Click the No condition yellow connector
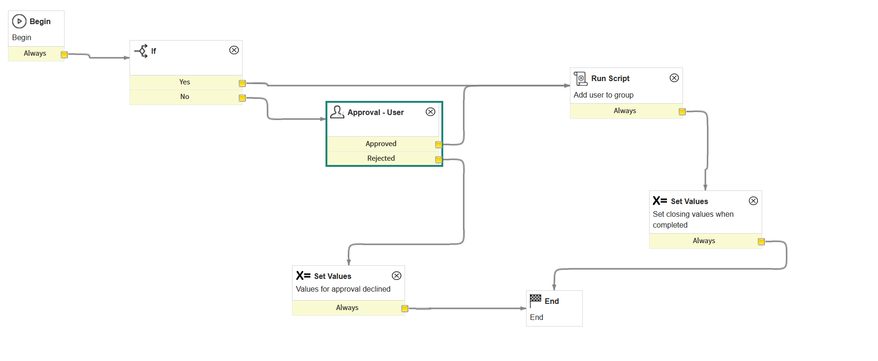 pyautogui.click(x=242, y=99)
